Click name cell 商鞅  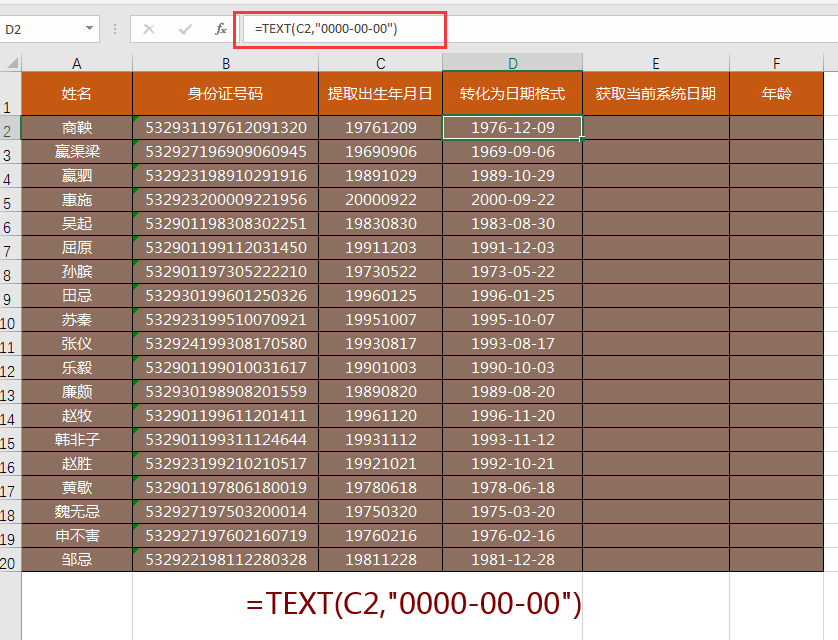(77, 128)
